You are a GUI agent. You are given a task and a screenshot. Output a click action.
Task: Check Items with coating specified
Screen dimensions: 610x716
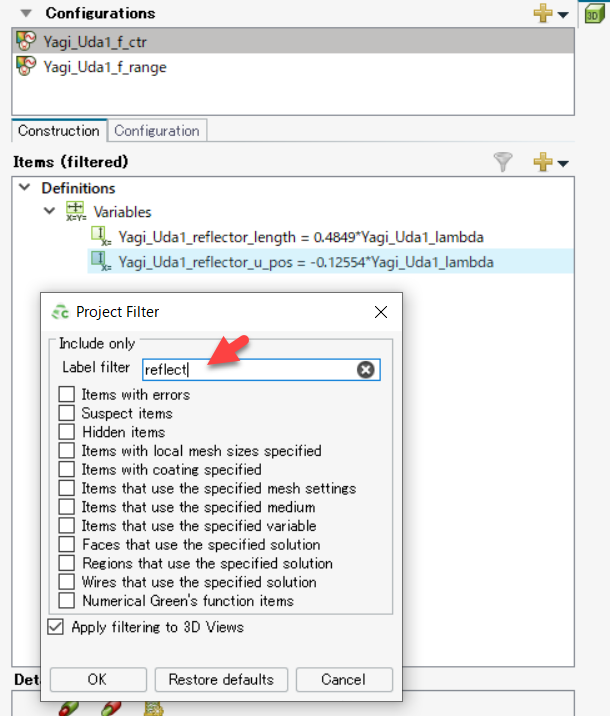[x=67, y=469]
